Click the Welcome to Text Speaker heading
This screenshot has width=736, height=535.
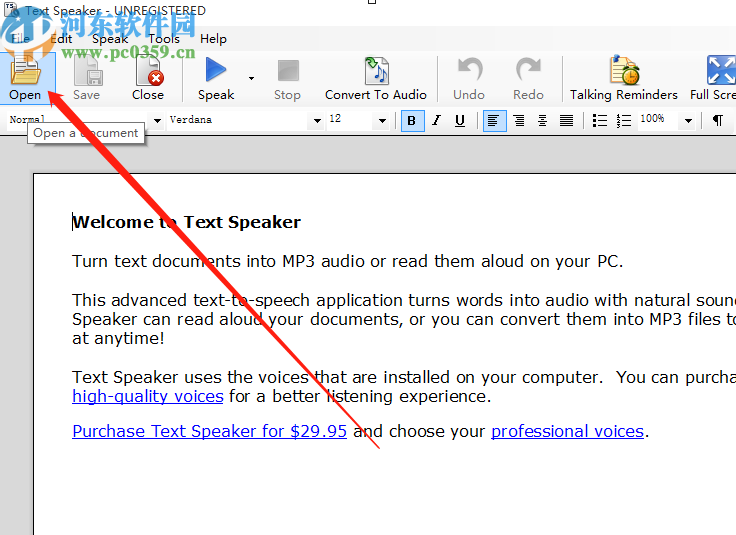186,222
